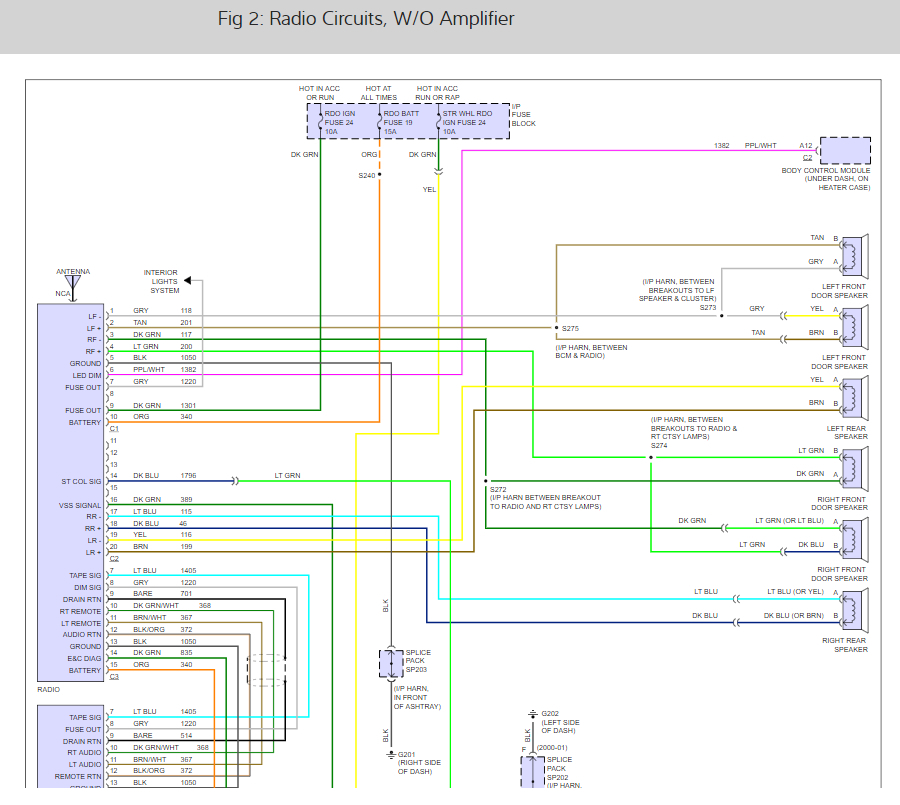
Task: Click the 'IN FRONT OF ASHTRAY' harness note
Action: (417, 702)
